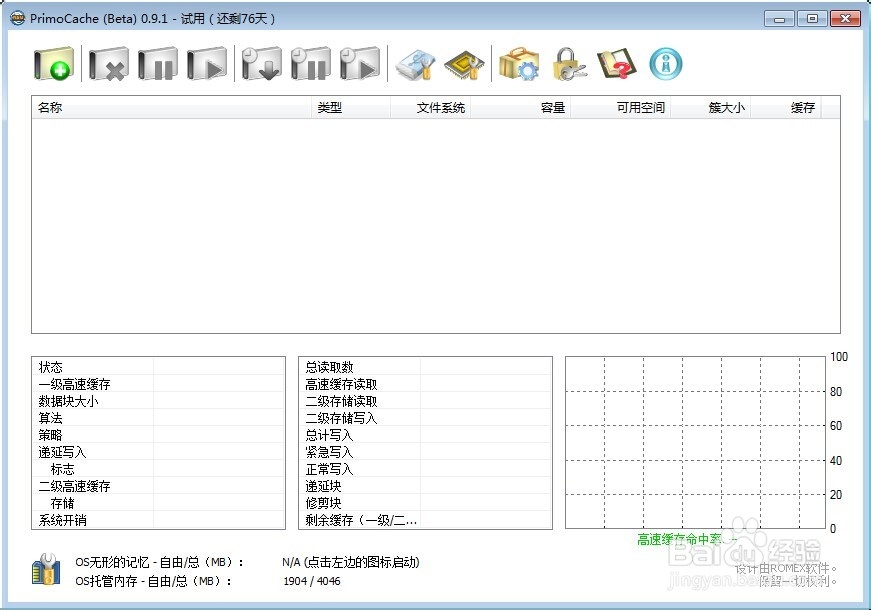Viewport: 871px width, 610px height.
Task: Click the pause deferred write clock icon
Action: [x=311, y=64]
